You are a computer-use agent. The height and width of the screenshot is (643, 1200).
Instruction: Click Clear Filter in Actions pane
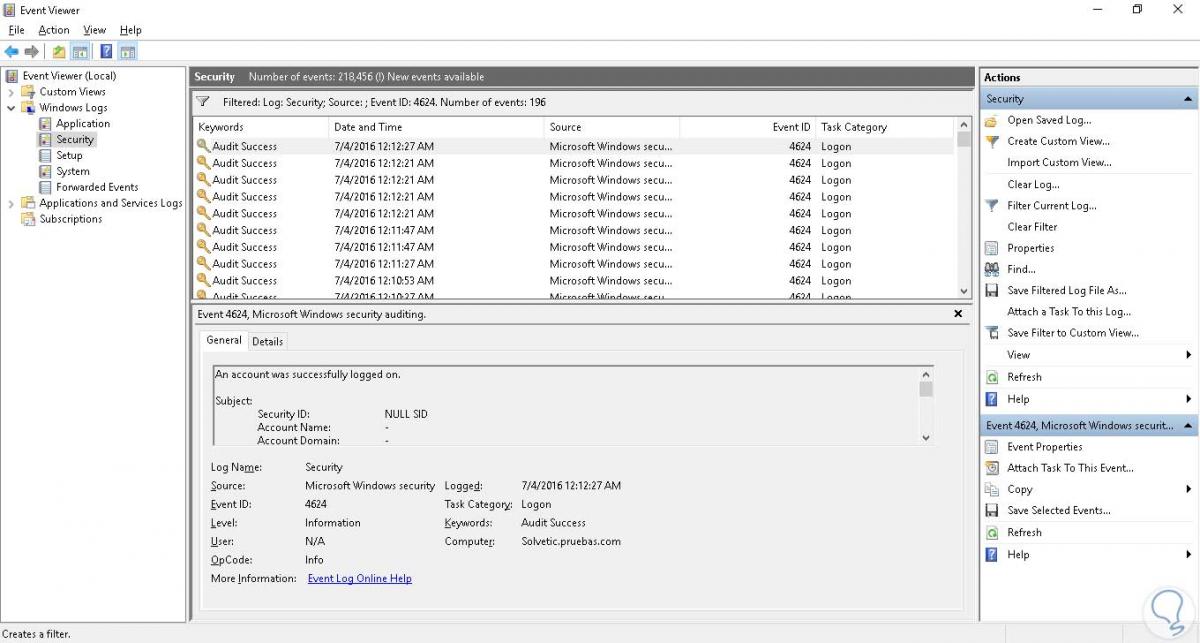1032,227
